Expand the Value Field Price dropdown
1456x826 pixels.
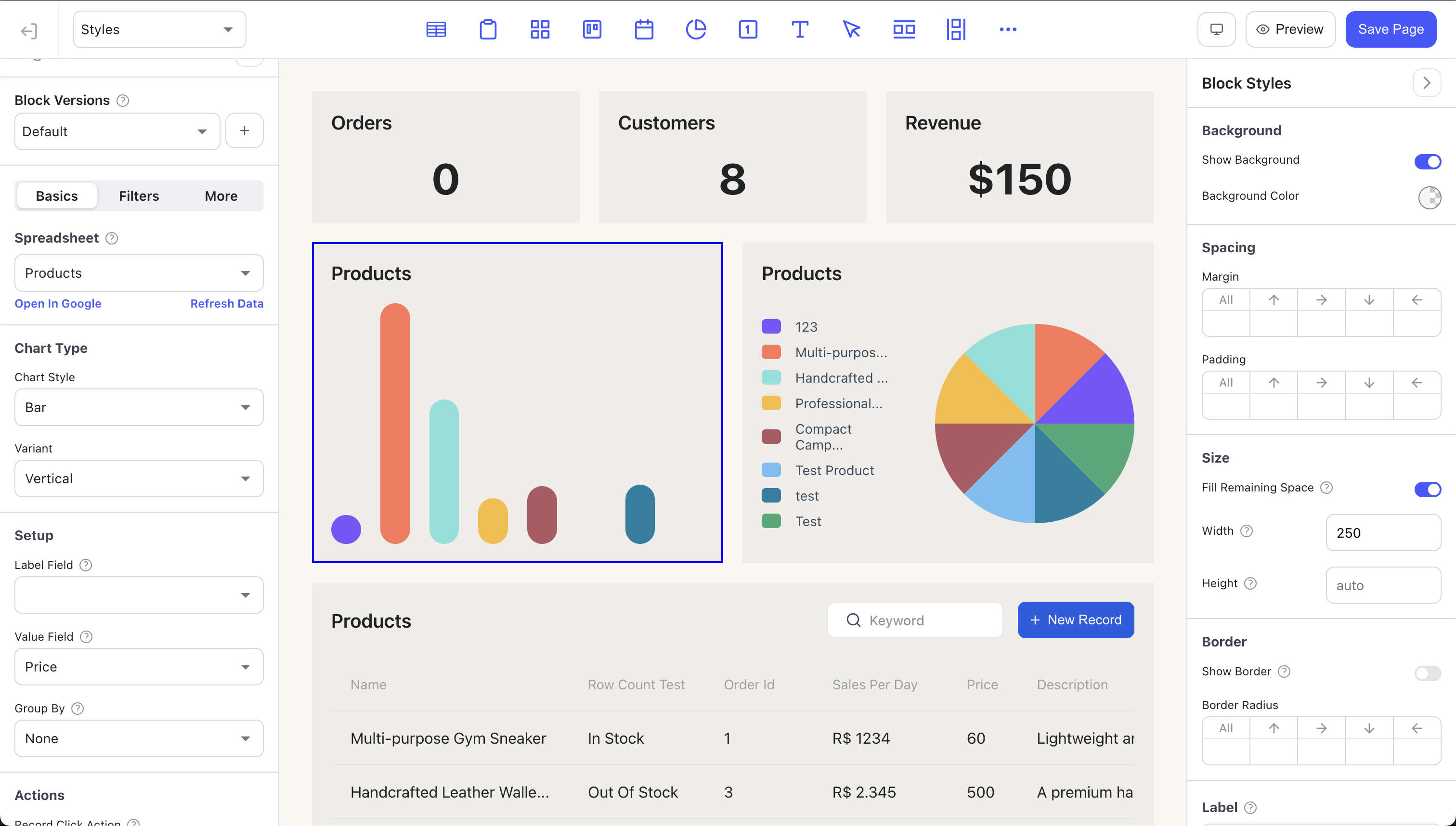139,667
